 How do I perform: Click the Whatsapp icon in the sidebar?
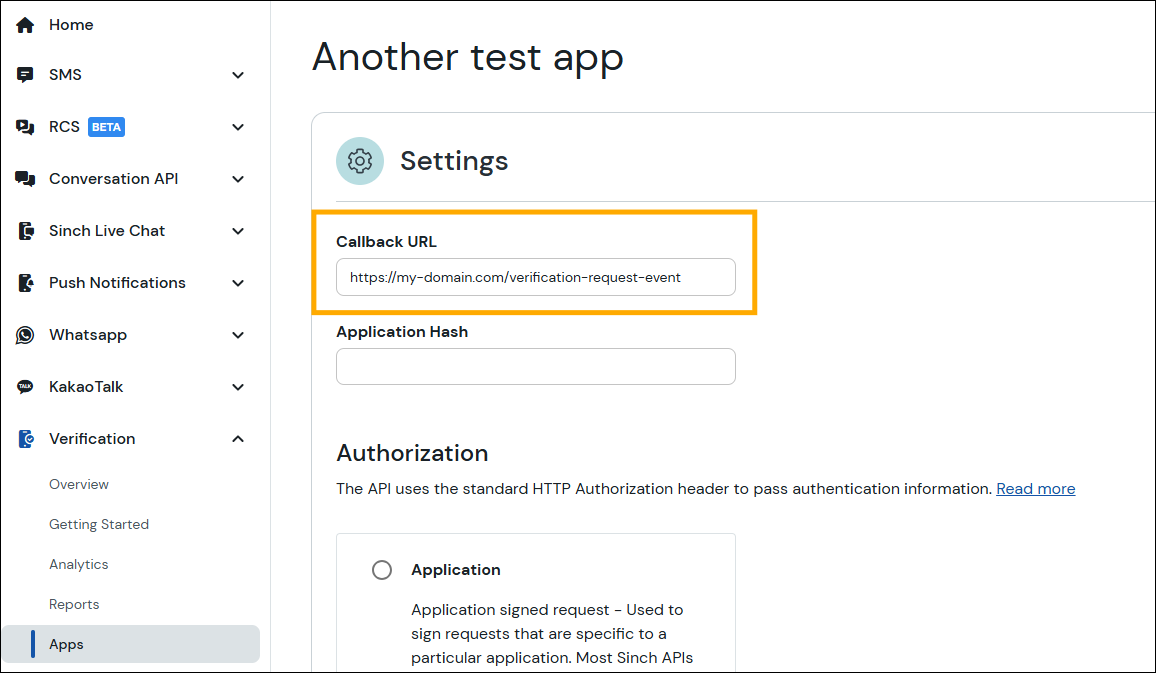[x=24, y=334]
